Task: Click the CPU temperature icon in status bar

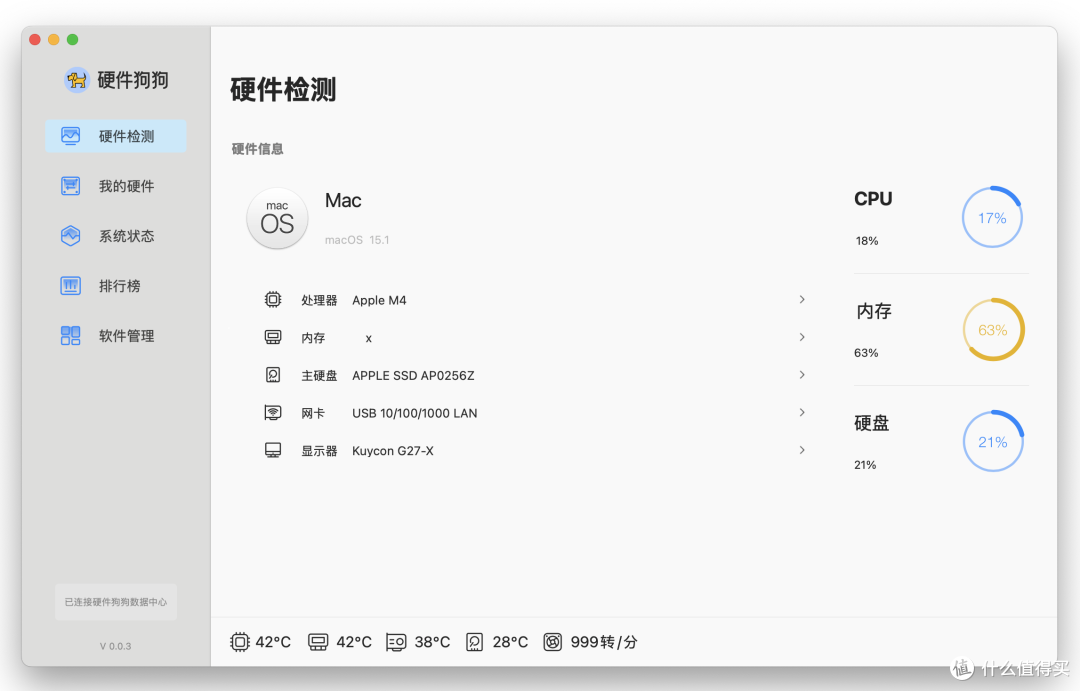Action: [240, 642]
